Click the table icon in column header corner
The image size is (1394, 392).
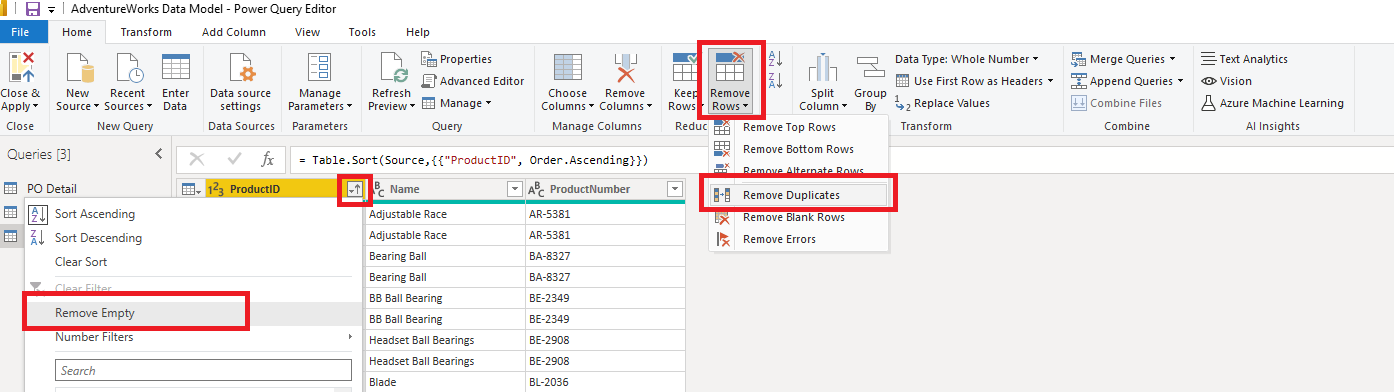coord(190,189)
